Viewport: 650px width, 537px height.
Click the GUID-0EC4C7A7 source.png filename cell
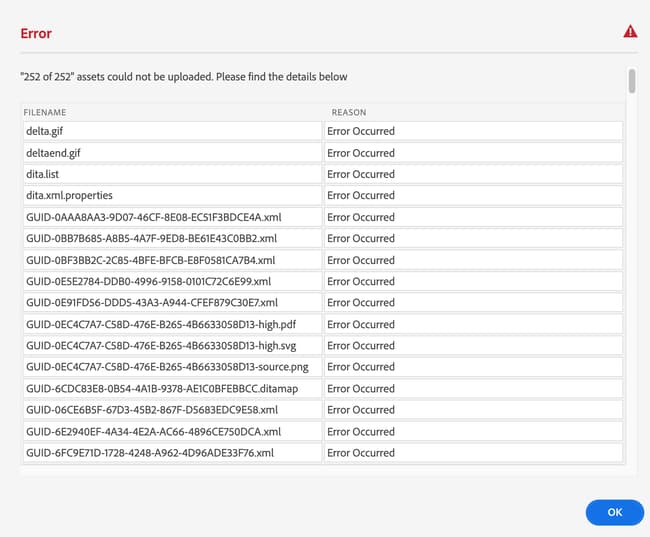pos(172,367)
